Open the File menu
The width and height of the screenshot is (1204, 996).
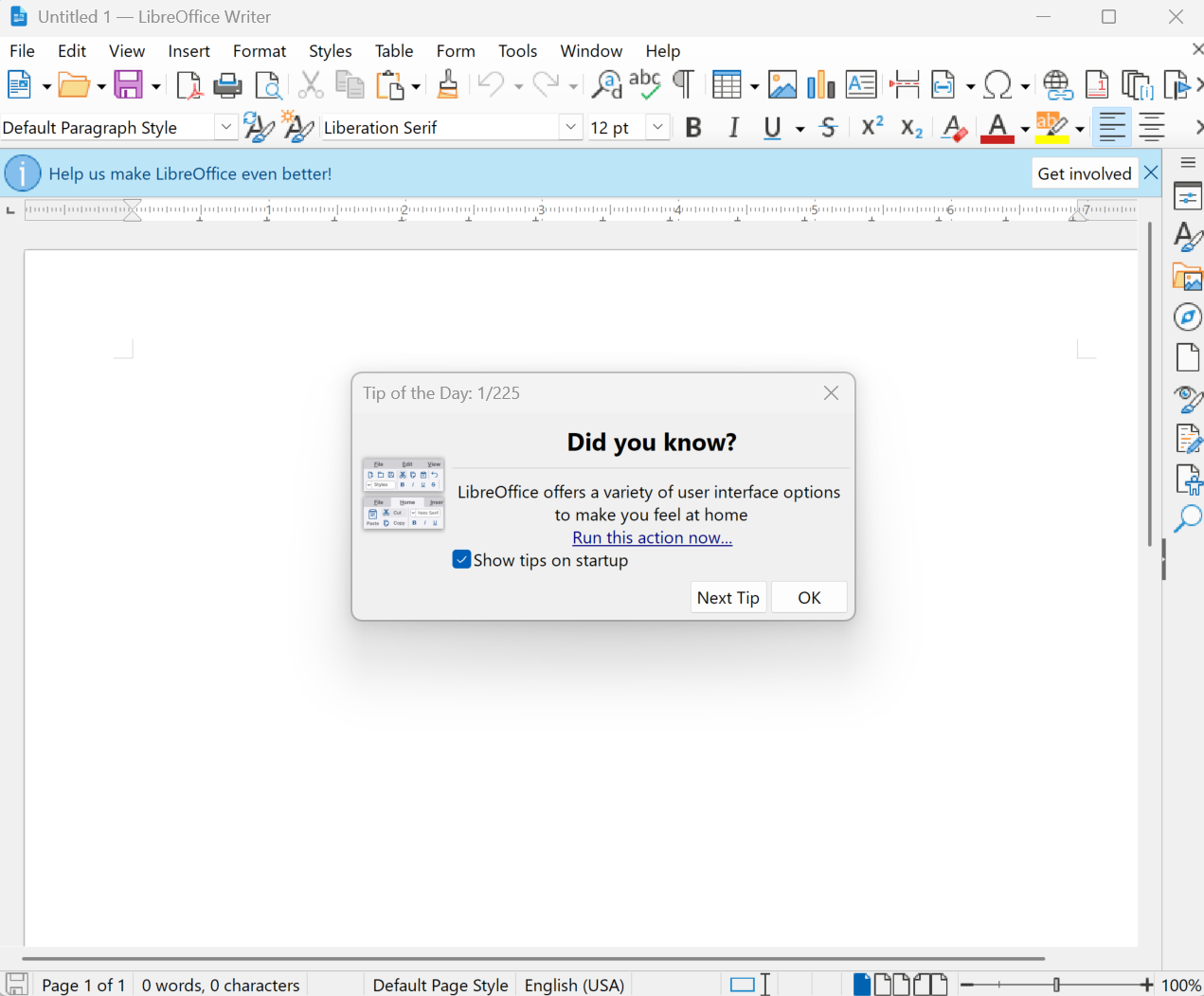22,51
